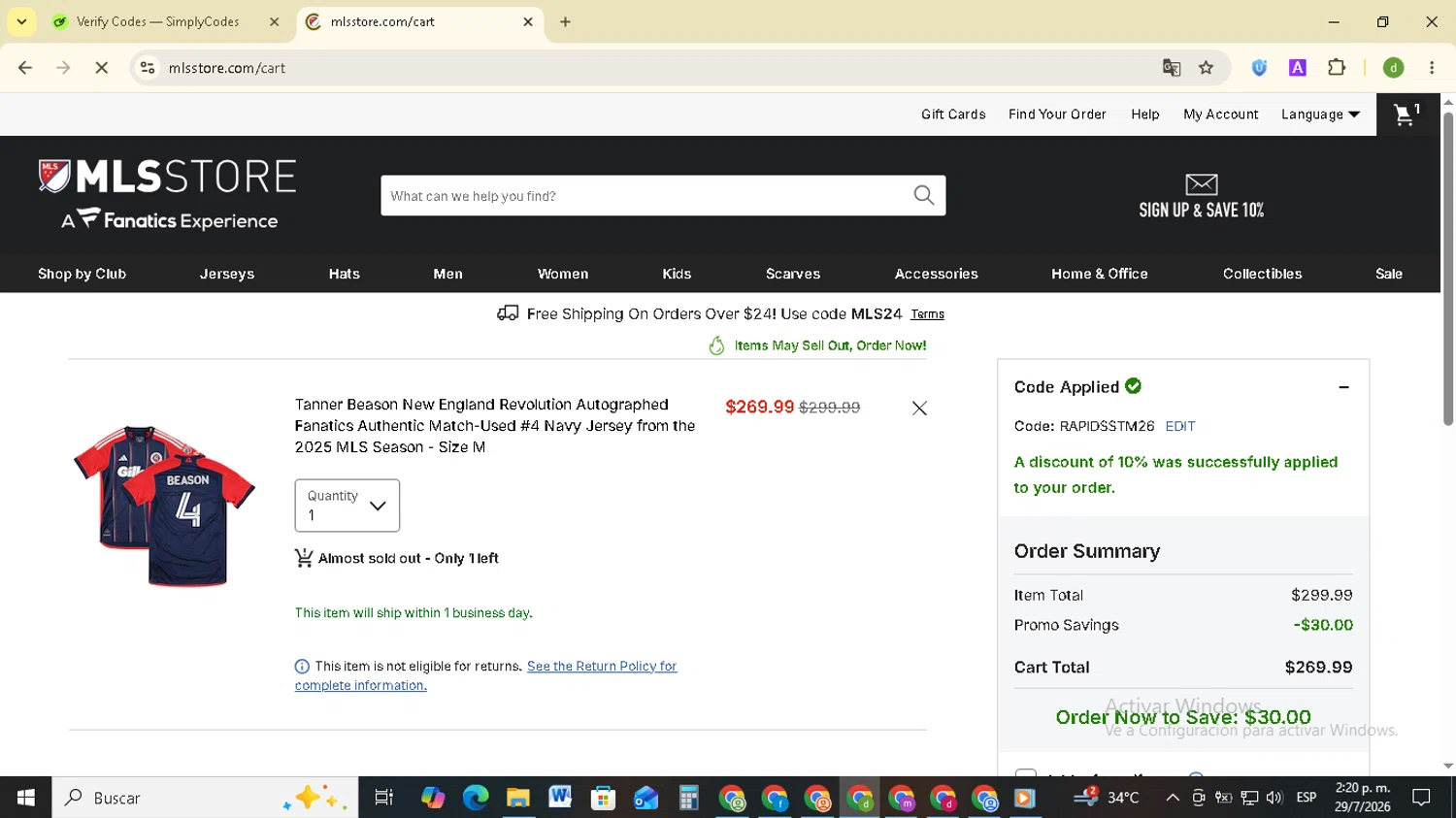The height and width of the screenshot is (818, 1456).
Task: Open the Shop by Club menu
Action: click(83, 274)
